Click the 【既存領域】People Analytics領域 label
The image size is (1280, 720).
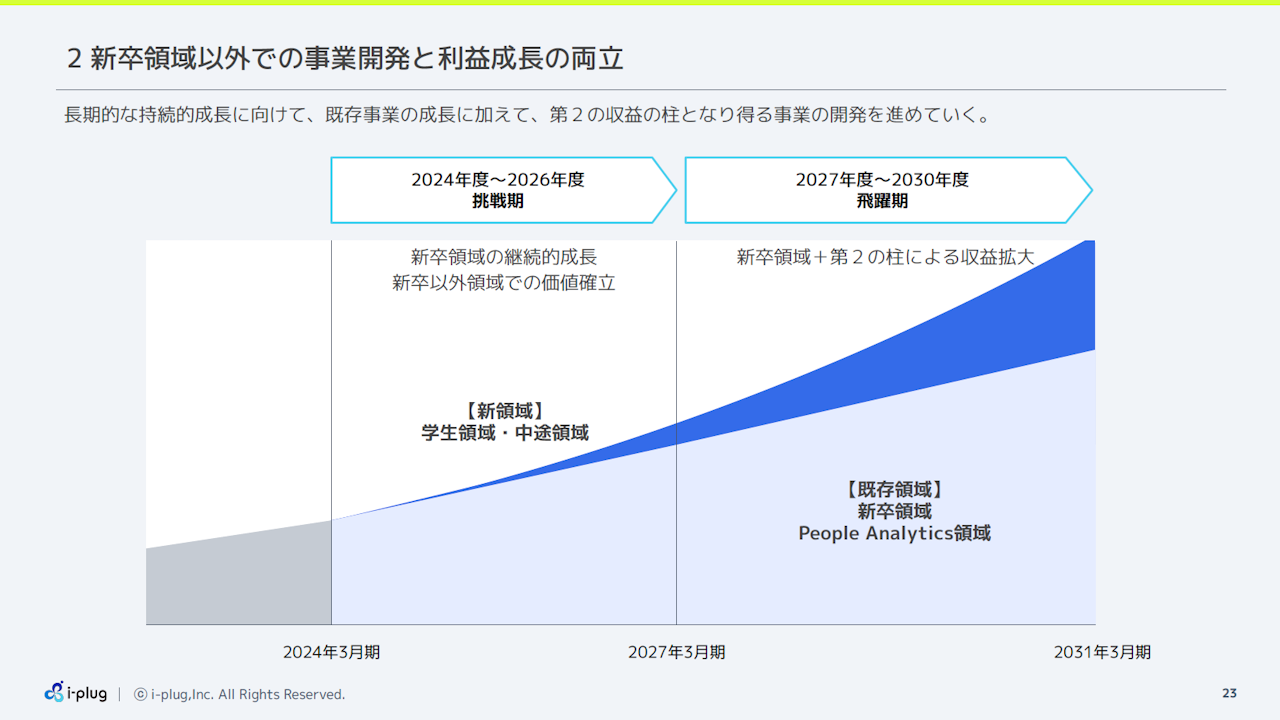[893, 510]
